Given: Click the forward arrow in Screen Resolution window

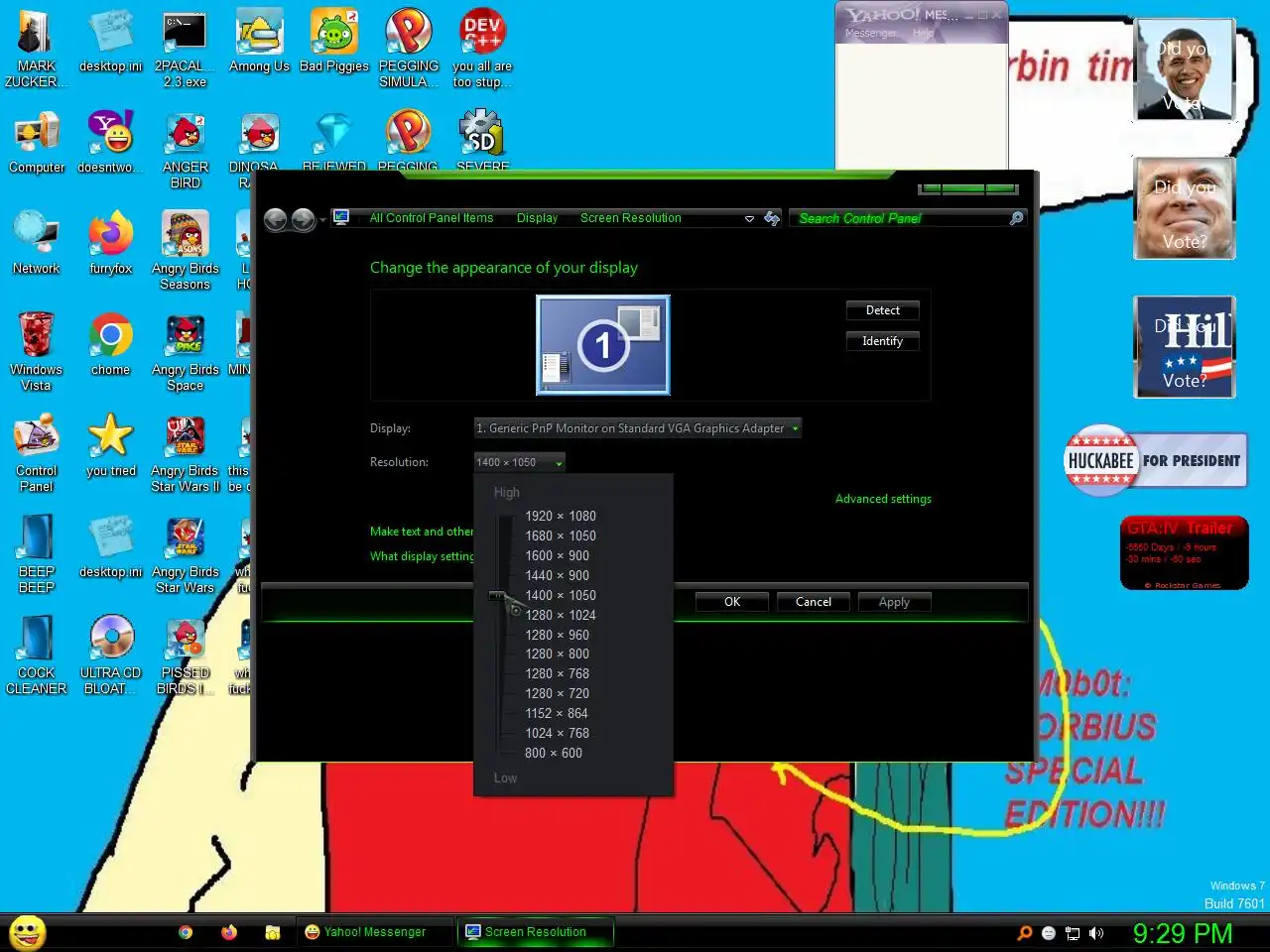Looking at the screenshot, I should click(304, 219).
